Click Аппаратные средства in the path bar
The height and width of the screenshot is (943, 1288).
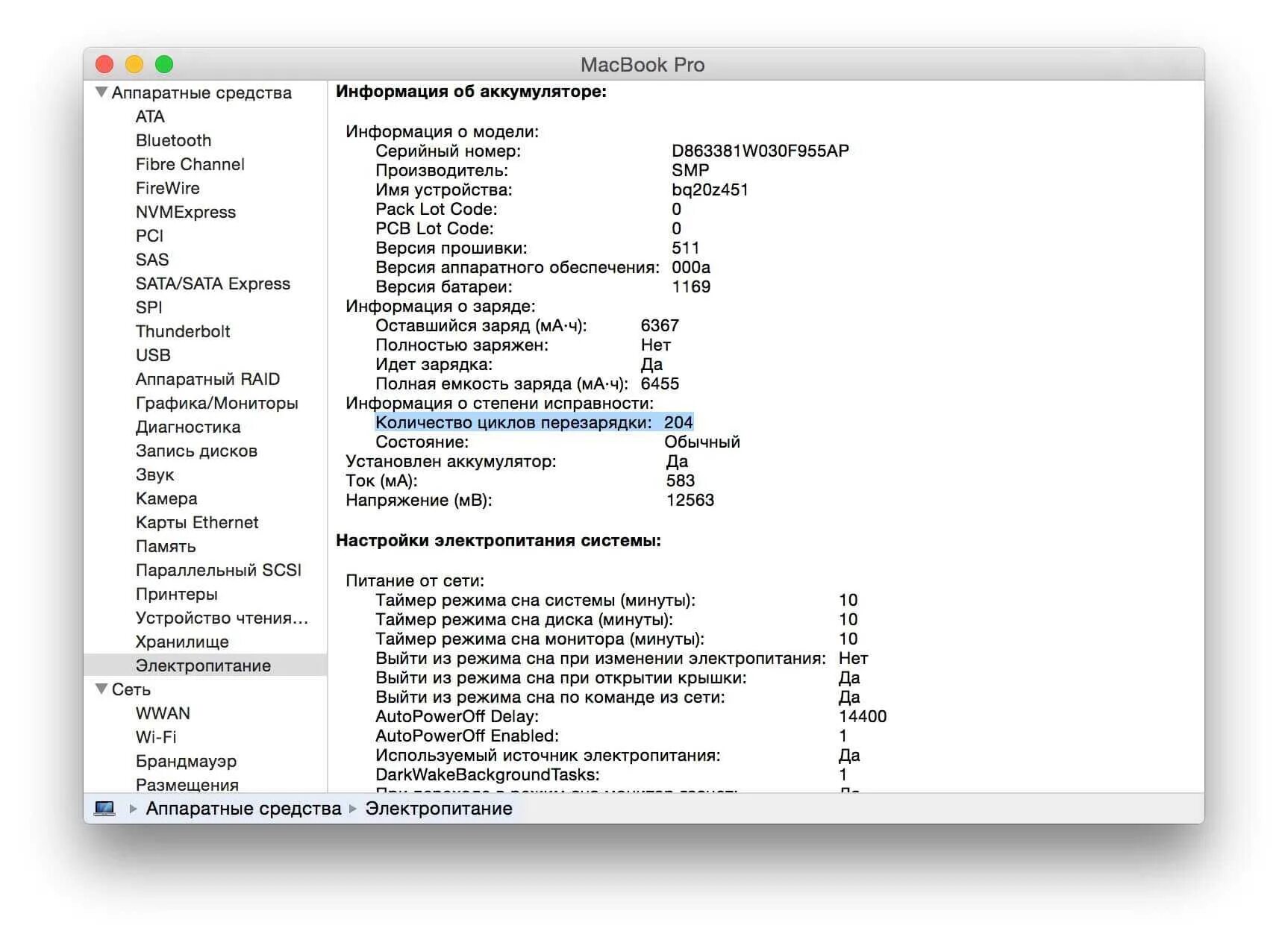point(243,809)
